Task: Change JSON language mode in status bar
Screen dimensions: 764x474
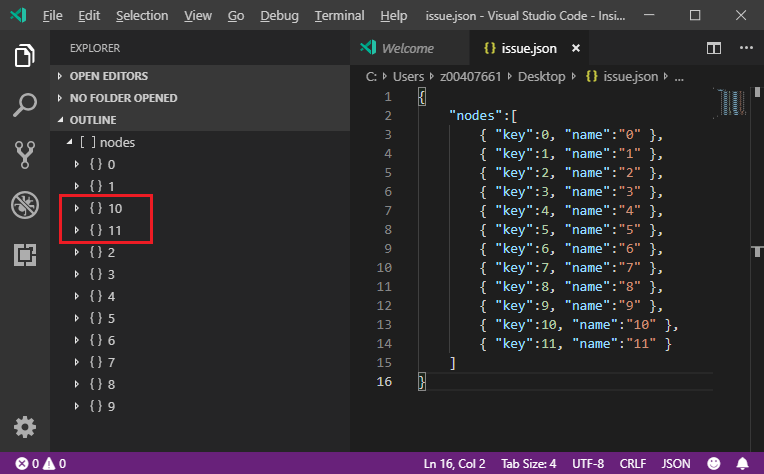Action: coord(676,463)
